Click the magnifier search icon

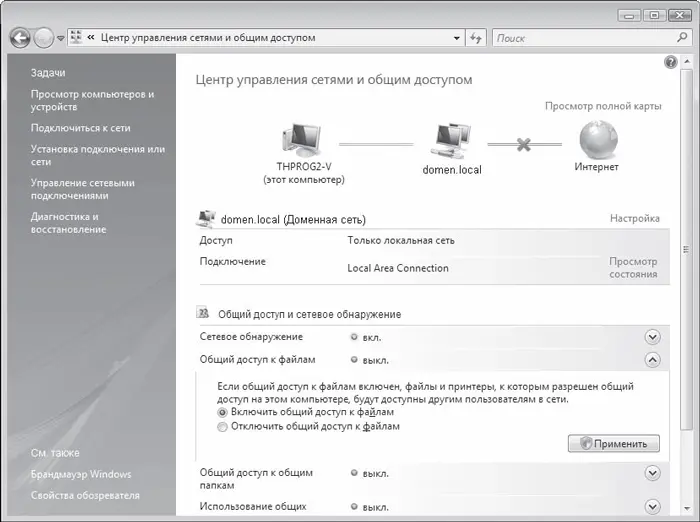click(x=682, y=38)
